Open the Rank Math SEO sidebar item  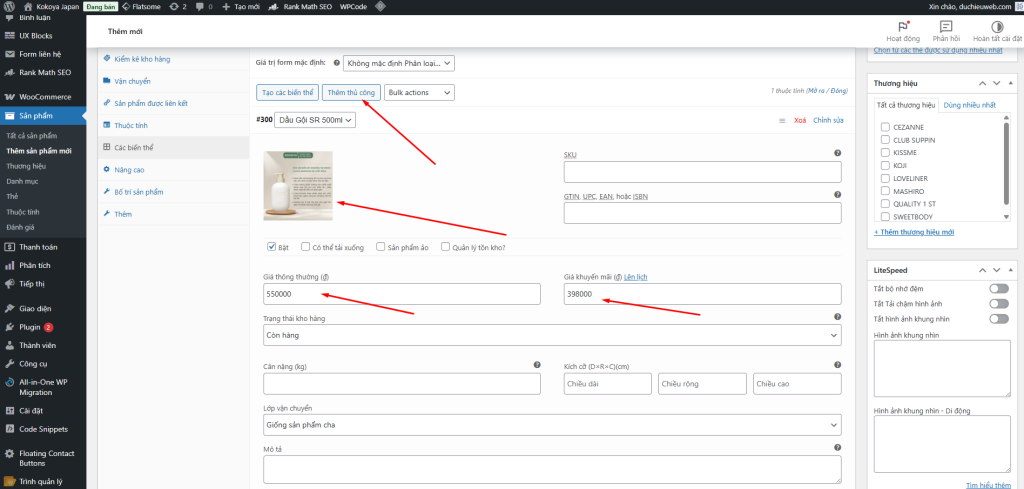tap(44, 73)
